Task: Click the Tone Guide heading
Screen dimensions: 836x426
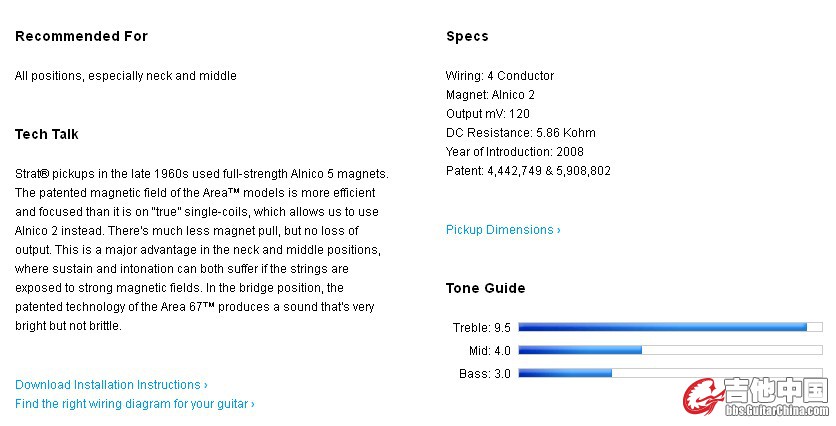Action: point(485,288)
